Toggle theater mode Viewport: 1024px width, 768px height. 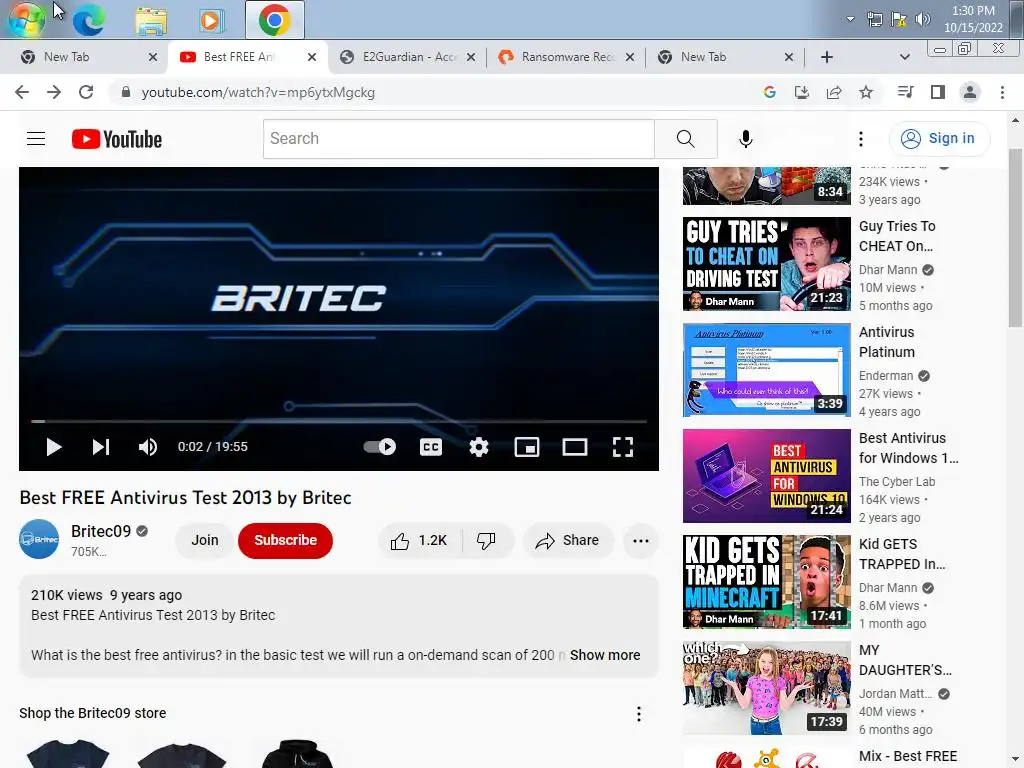point(575,447)
